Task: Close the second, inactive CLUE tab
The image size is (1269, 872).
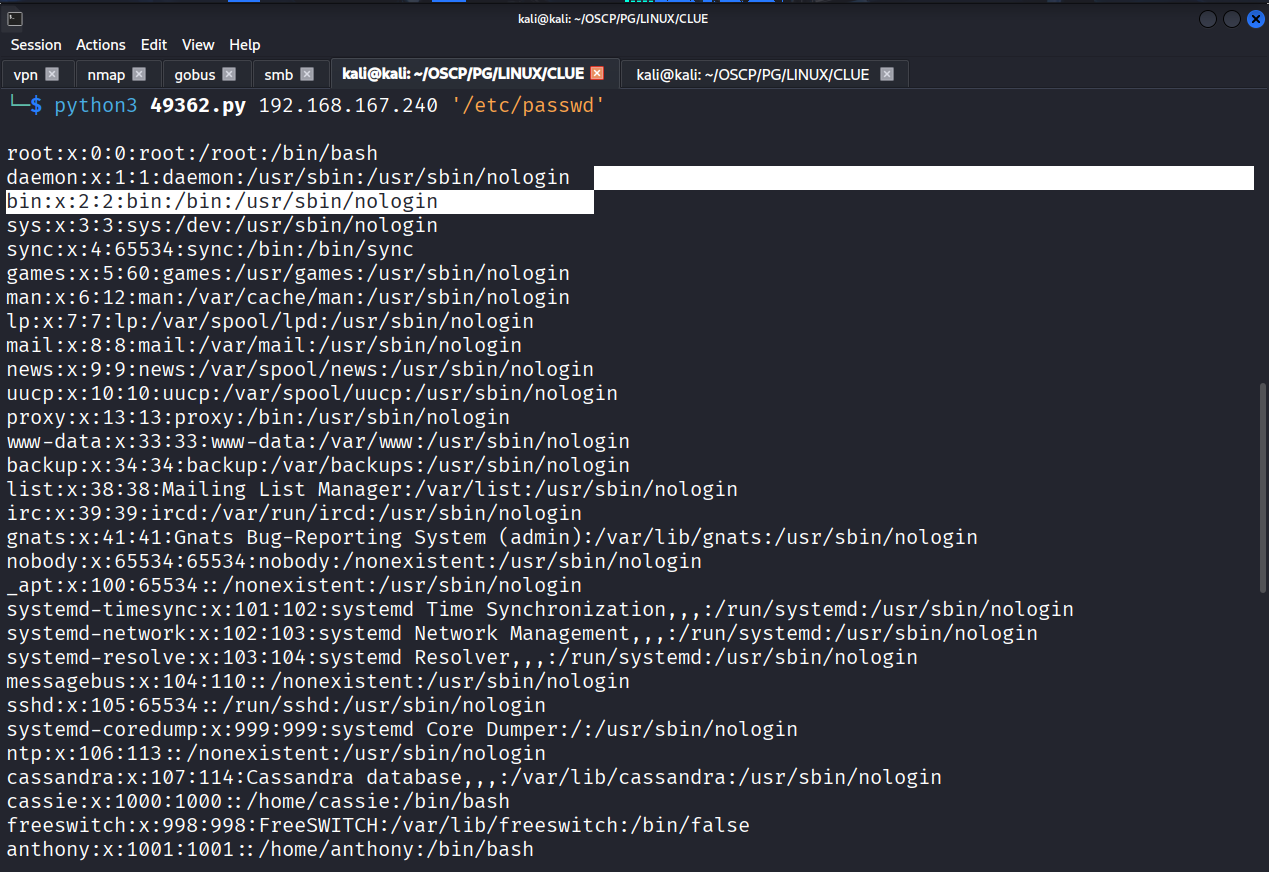Action: pos(886,74)
